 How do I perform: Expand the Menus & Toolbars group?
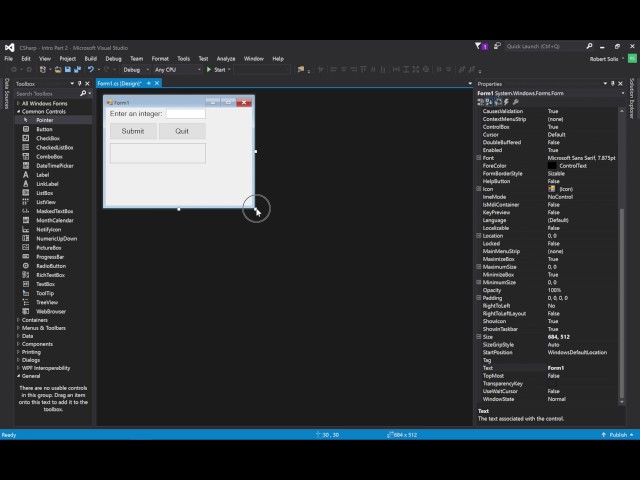pyautogui.click(x=18, y=328)
